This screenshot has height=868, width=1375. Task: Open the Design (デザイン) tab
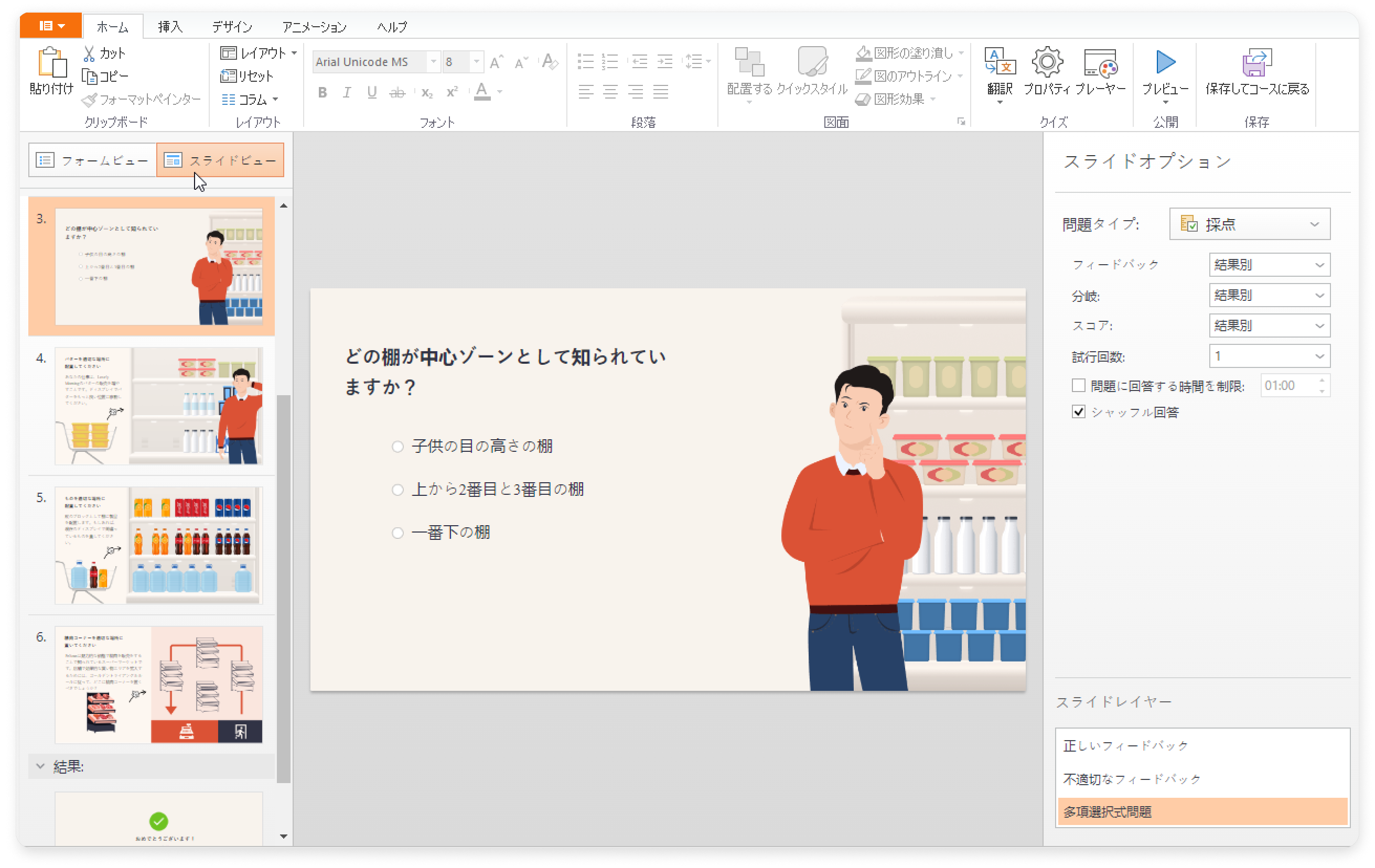tap(232, 27)
